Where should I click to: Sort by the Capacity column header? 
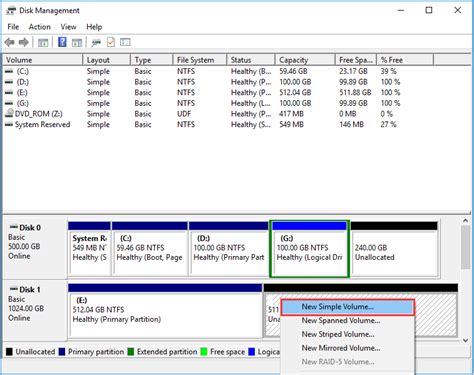pos(305,60)
